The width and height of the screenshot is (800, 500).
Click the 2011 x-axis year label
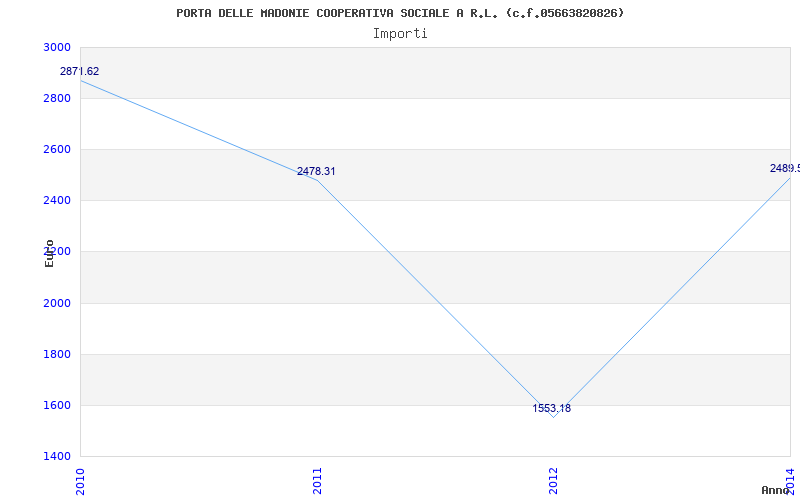pyautogui.click(x=317, y=481)
